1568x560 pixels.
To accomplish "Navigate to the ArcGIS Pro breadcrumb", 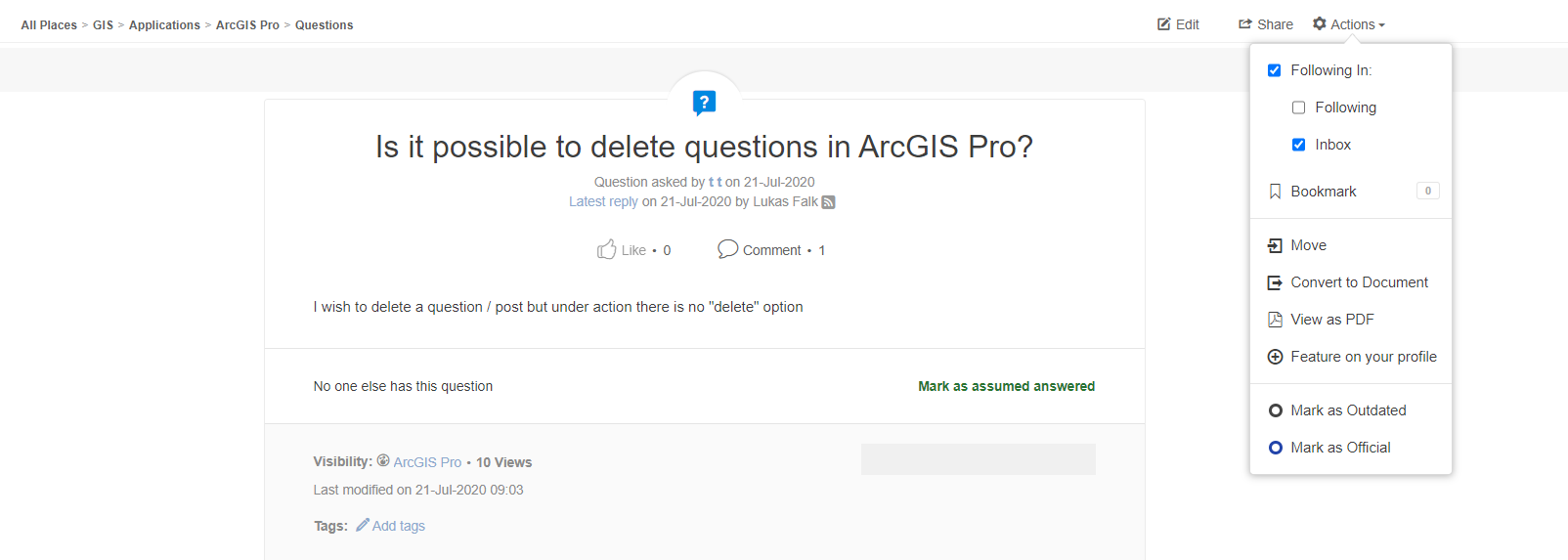I will pos(247,25).
